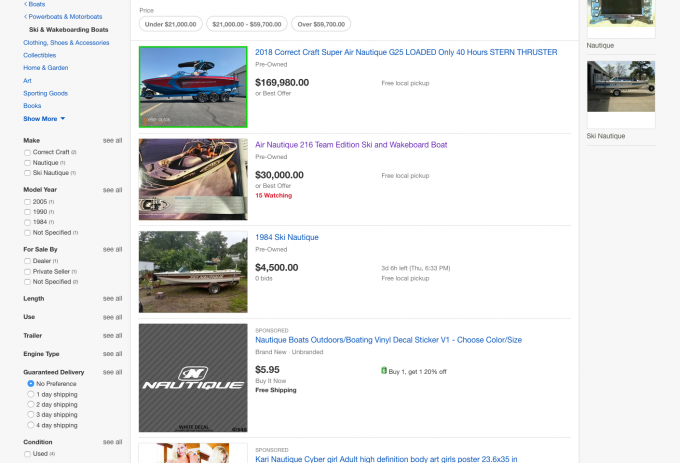Viewport: 680px width, 463px height.
Task: Open Air Nautique 216 Team Edition listing title
Action: click(351, 144)
